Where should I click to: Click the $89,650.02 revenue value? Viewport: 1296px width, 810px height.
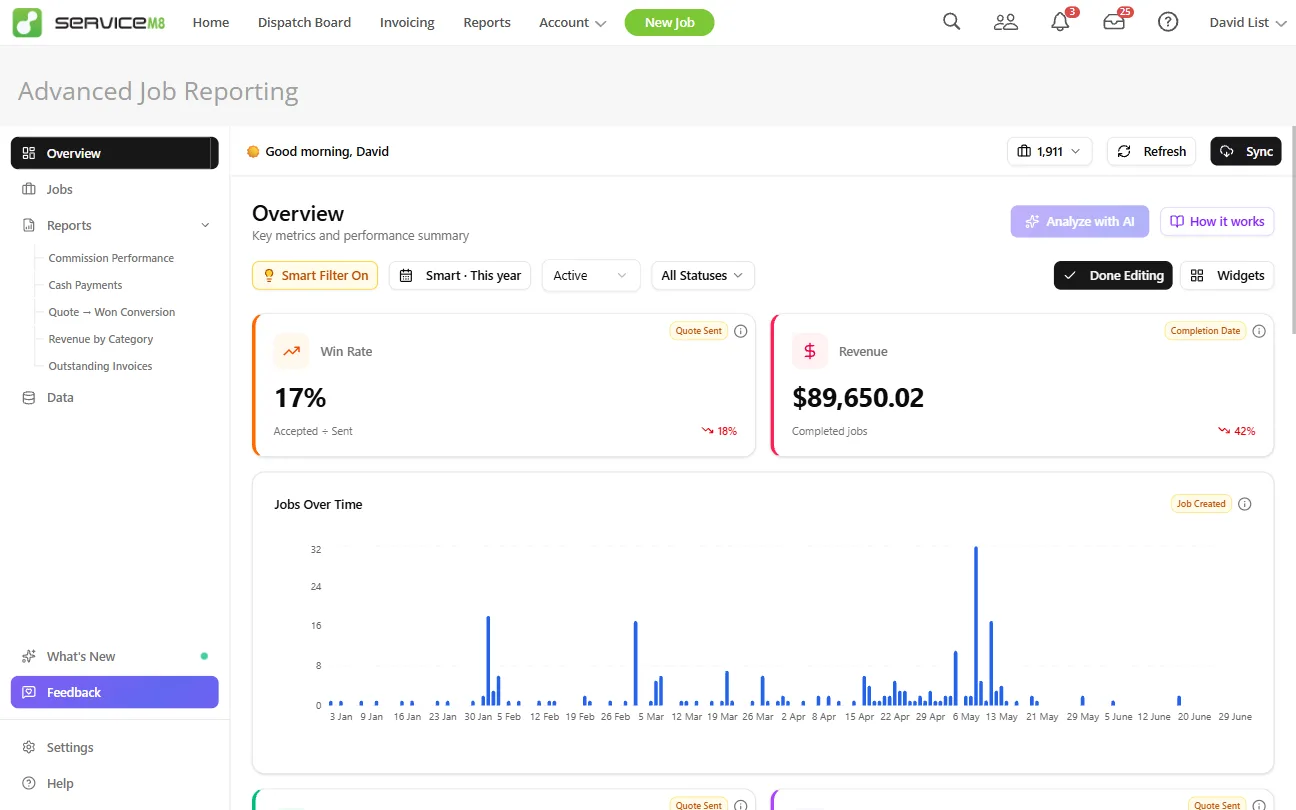click(858, 398)
